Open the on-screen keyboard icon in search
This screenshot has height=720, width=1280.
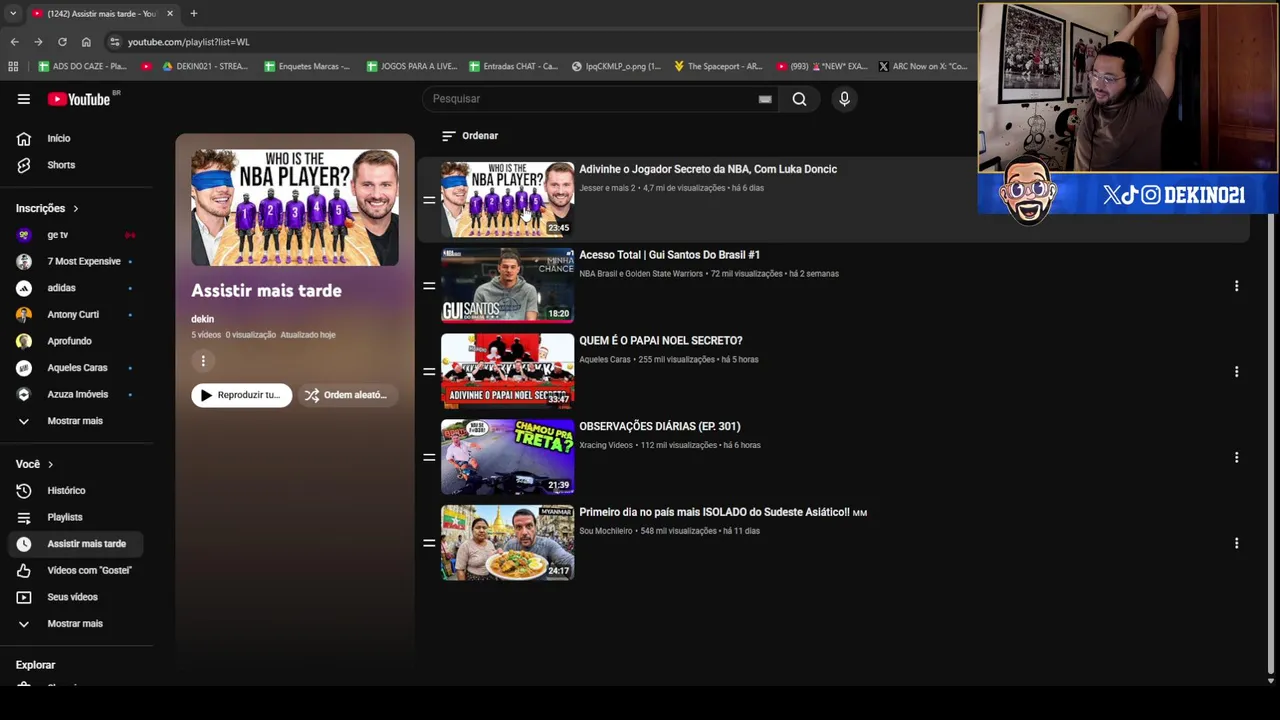(765, 99)
